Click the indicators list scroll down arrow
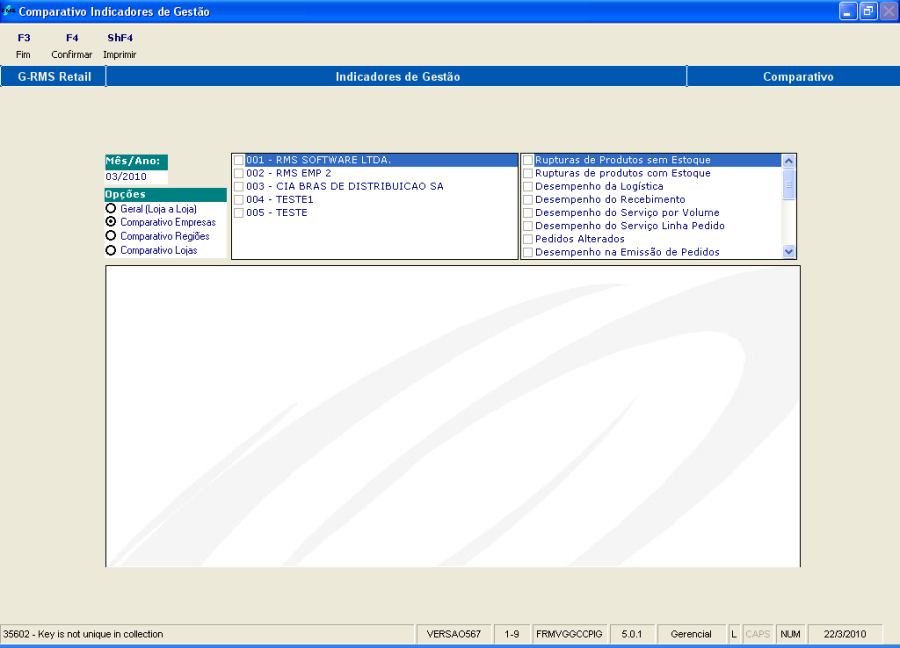Image resolution: width=900 pixels, height=648 pixels. click(789, 251)
